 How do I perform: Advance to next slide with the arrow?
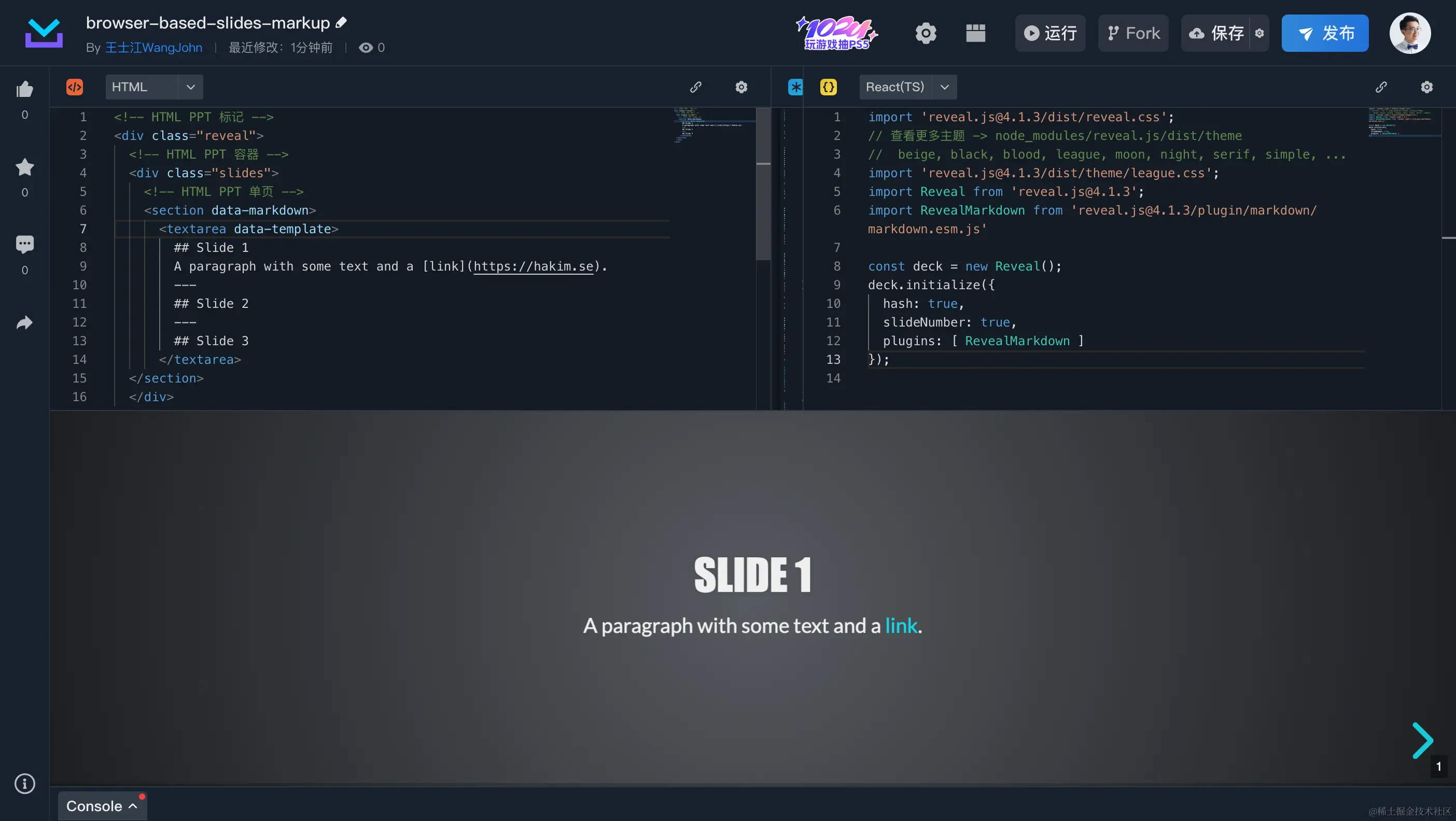click(x=1423, y=740)
